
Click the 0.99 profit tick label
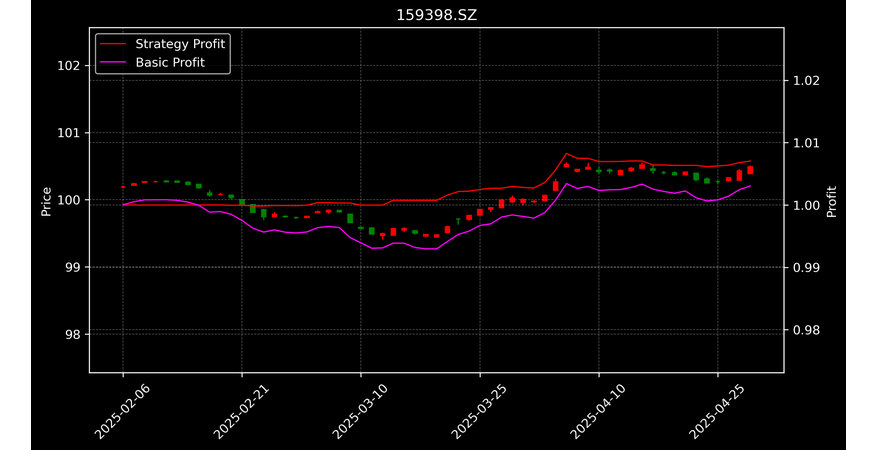tap(806, 268)
